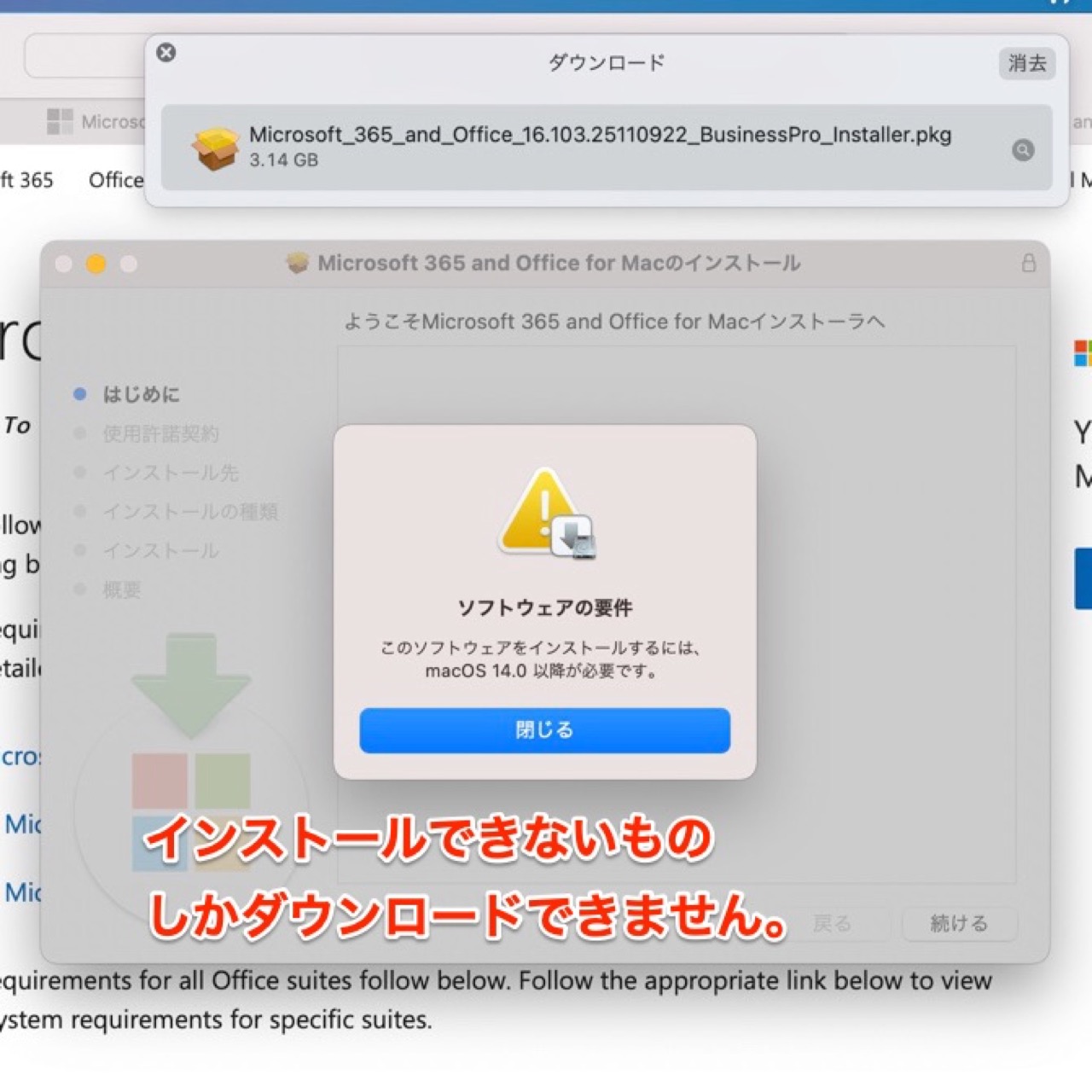Select the はじめに step in the installer sidebar

pyautogui.click(x=141, y=394)
